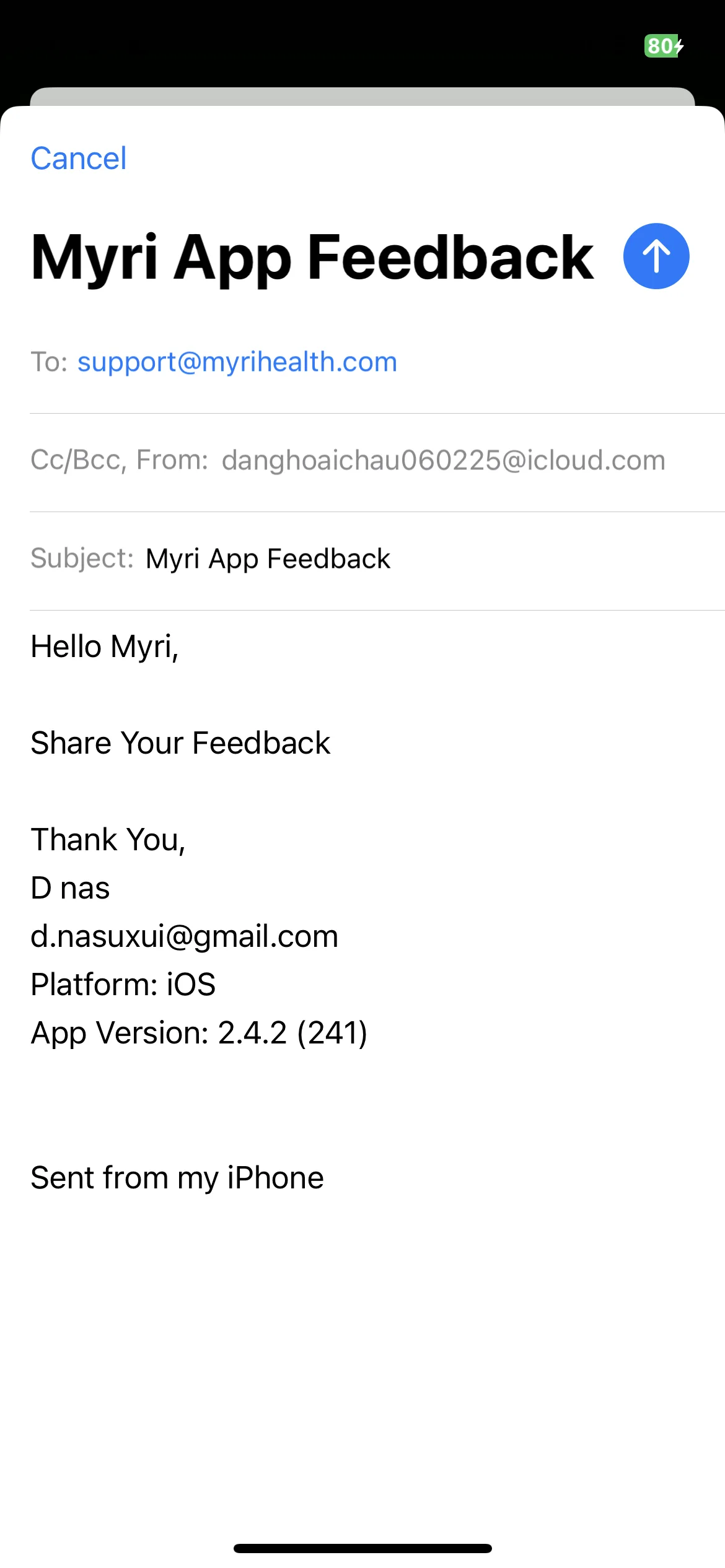The height and width of the screenshot is (1568, 725).
Task: Tap the blue send arrow button
Action: pyautogui.click(x=656, y=256)
